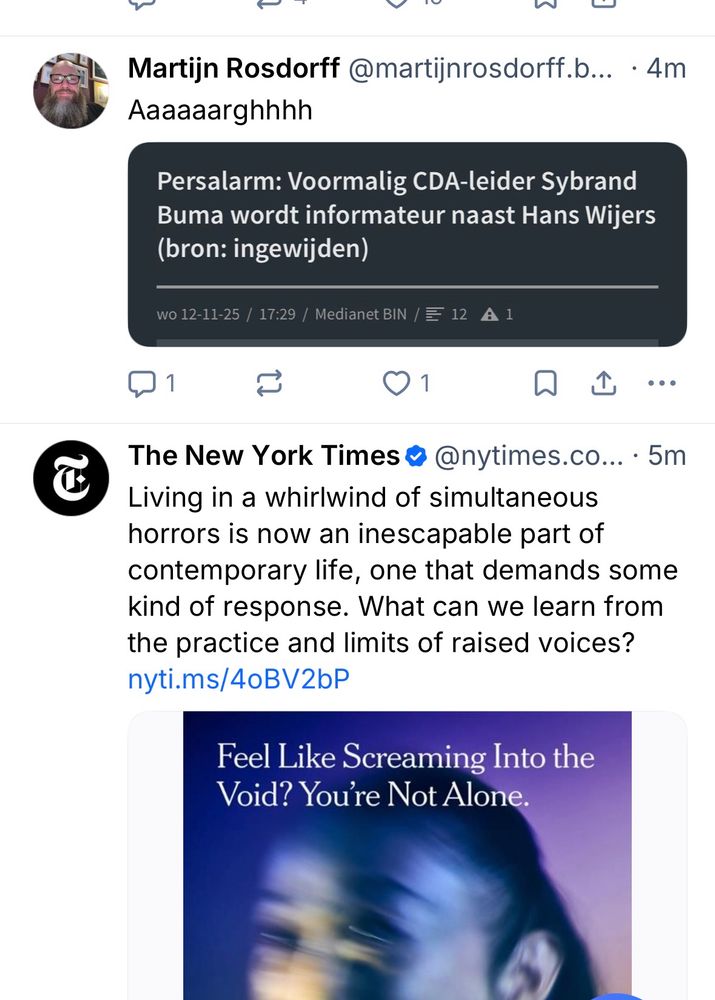The image size is (715, 1000).
Task: Open the 5m timestamp on NYT post
Action: 666,456
